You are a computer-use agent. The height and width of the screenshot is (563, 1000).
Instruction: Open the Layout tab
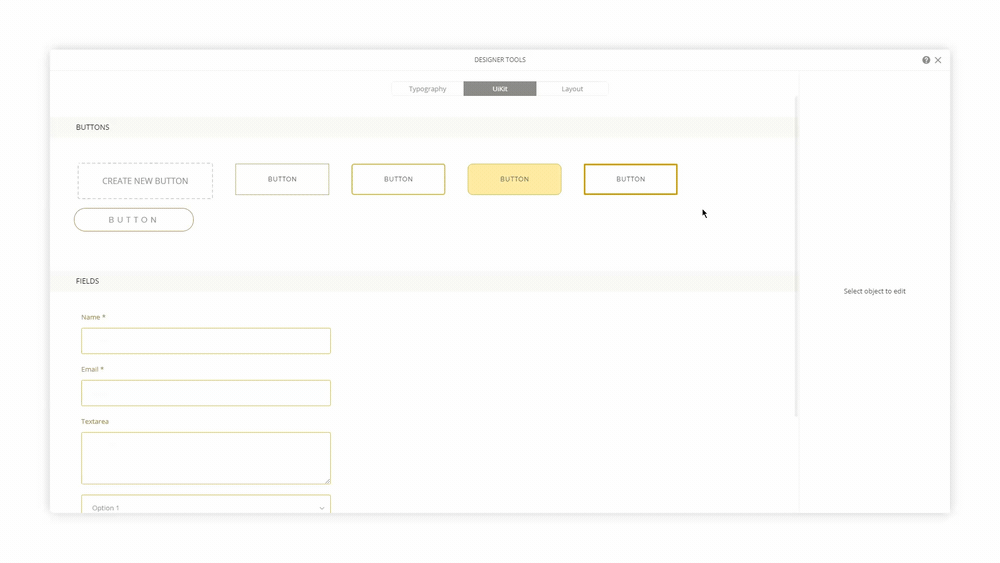572,89
